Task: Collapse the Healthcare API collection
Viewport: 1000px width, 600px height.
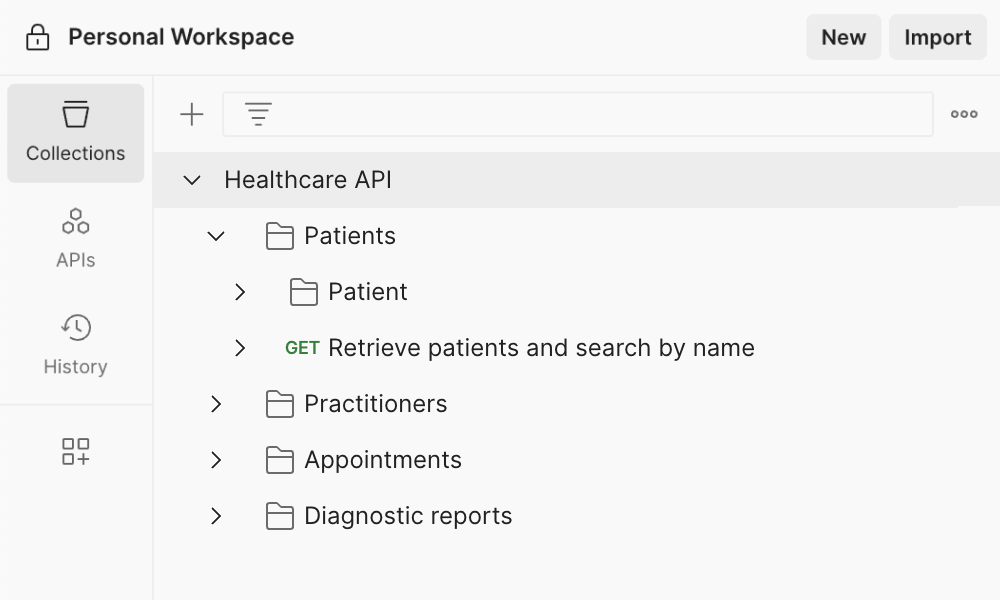Action: [192, 180]
